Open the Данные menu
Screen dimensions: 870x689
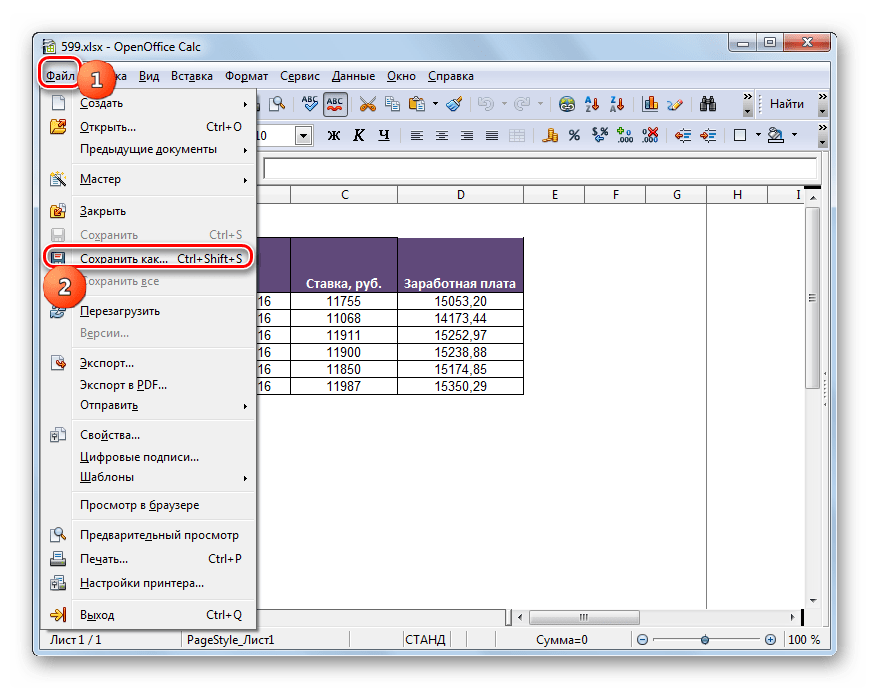[353, 76]
